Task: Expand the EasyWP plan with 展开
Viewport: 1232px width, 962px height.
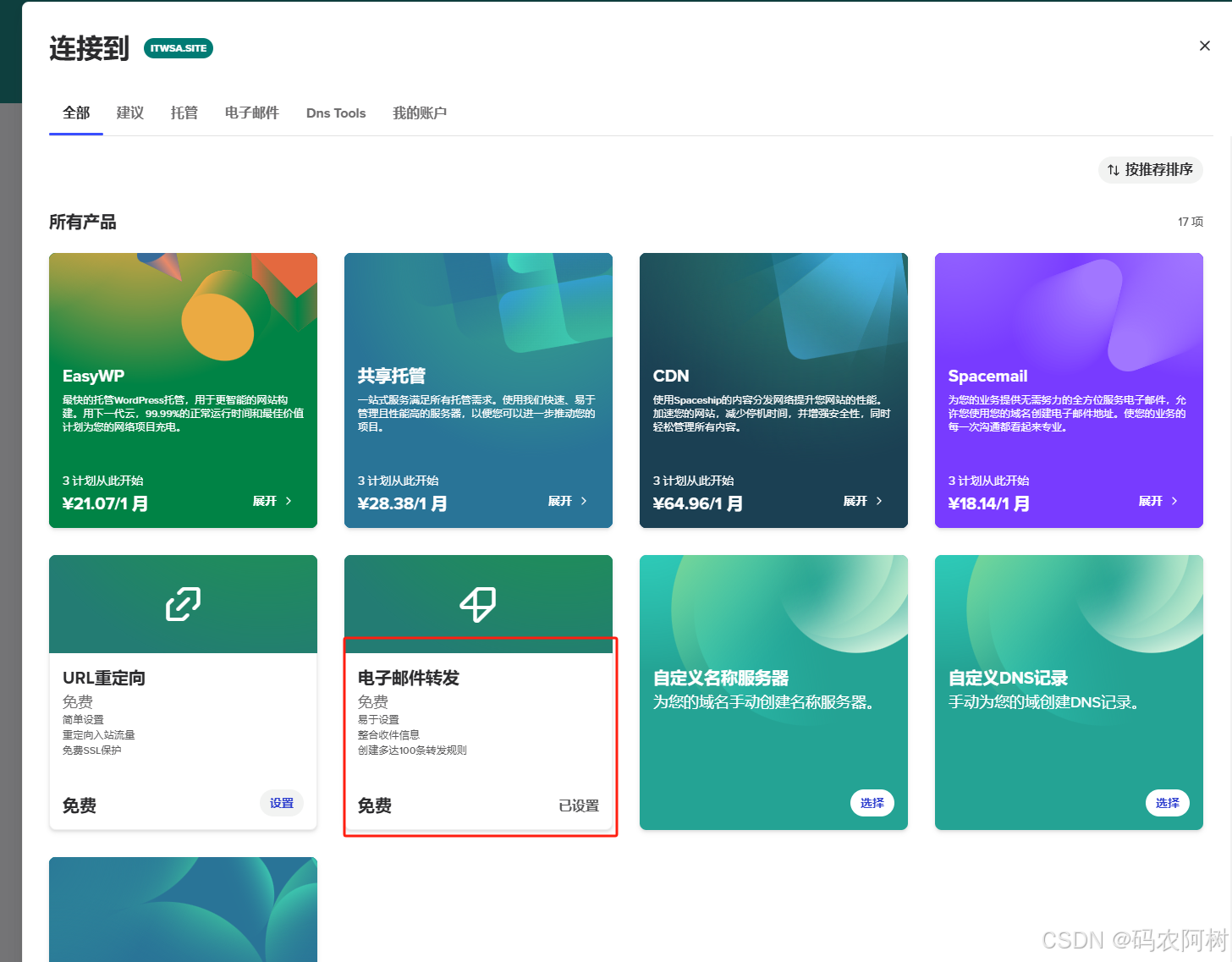Action: pos(272,501)
